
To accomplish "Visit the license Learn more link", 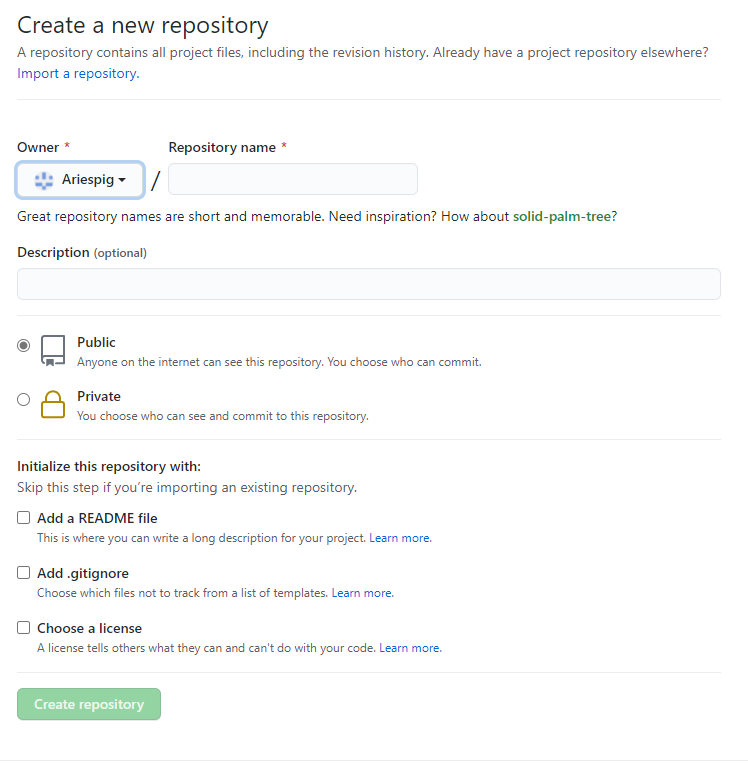I will pos(410,648).
